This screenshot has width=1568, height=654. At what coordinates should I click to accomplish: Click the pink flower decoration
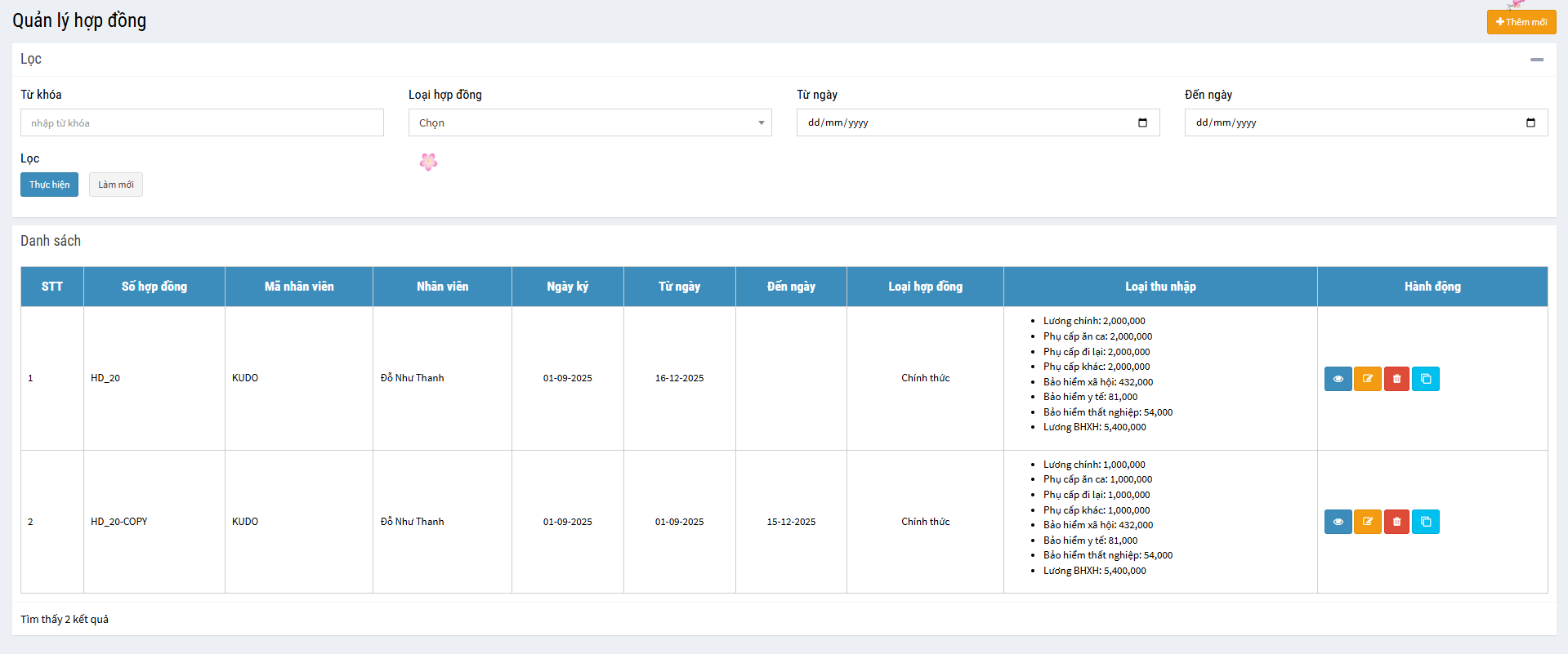click(x=428, y=162)
